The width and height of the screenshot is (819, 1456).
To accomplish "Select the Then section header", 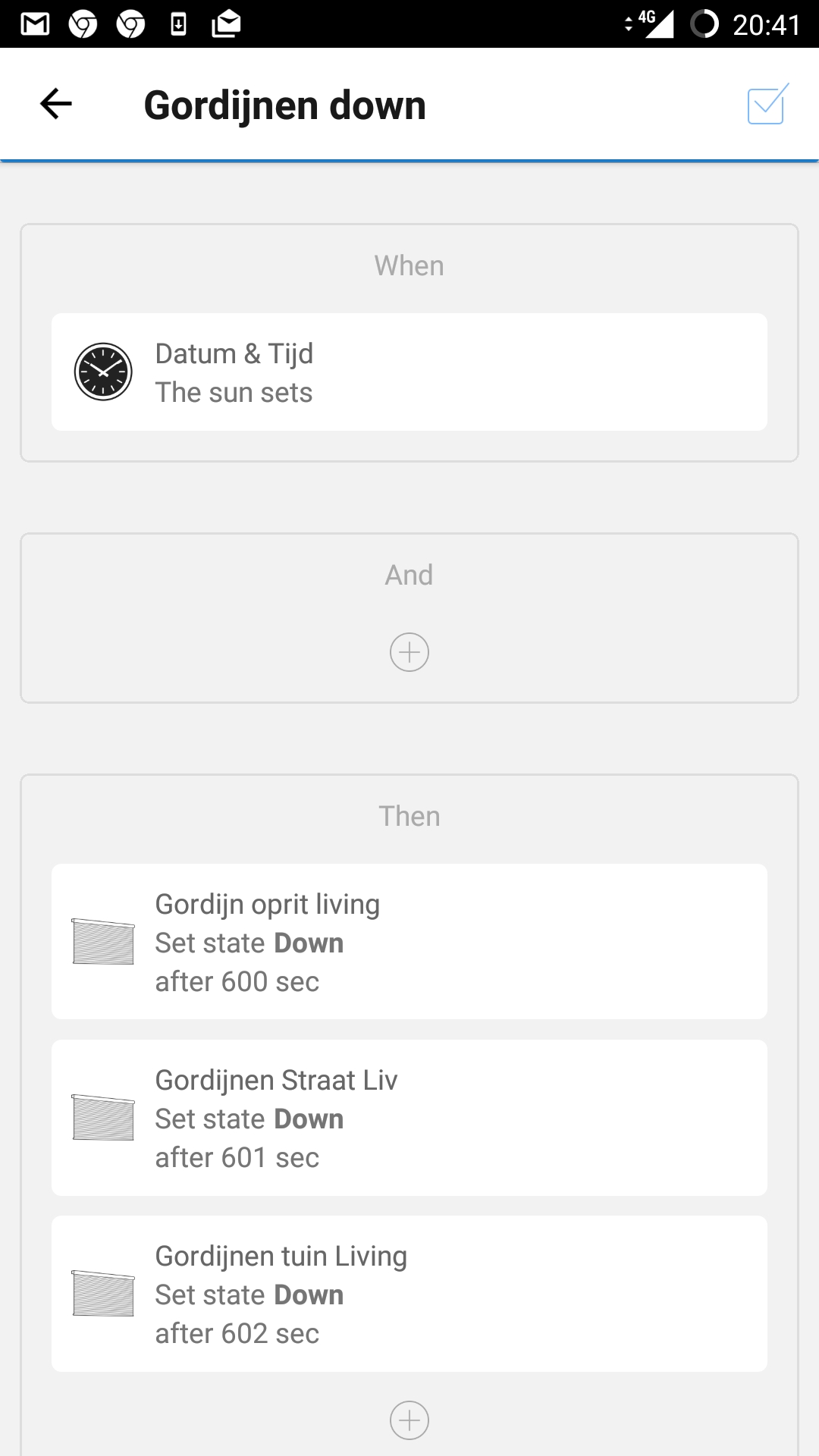I will 409,817.
